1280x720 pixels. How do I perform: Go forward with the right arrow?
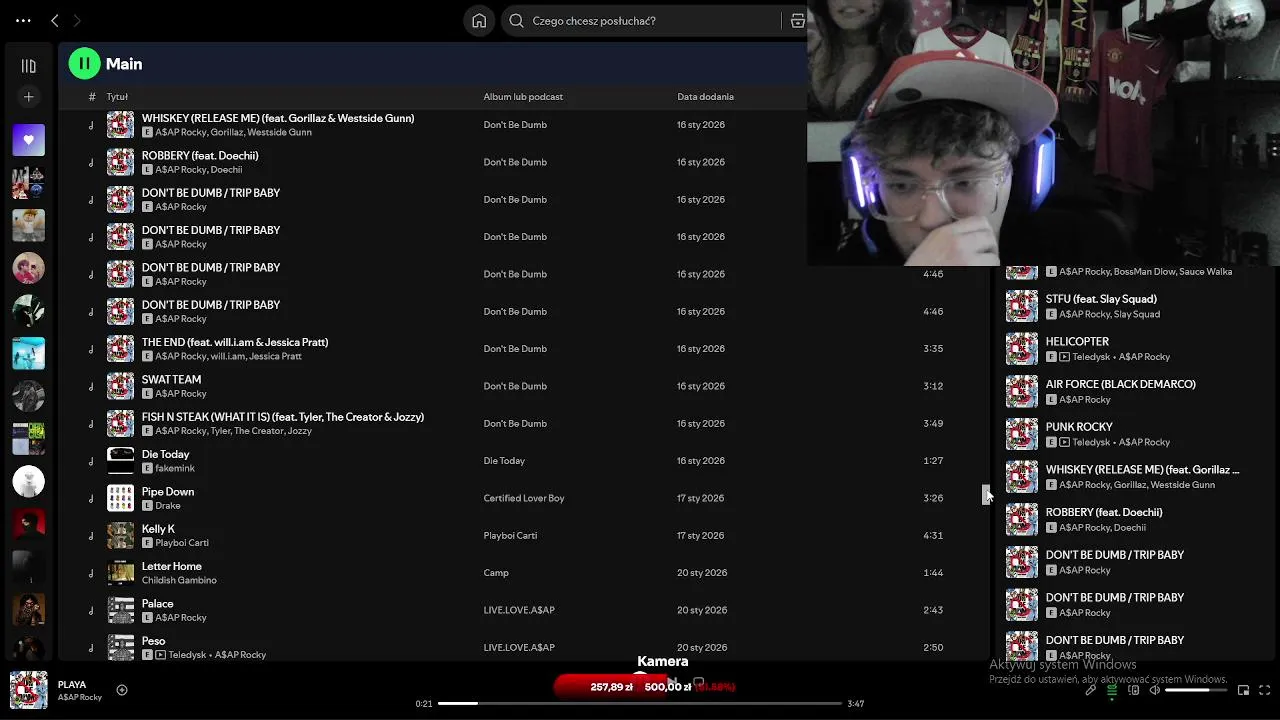tap(77, 20)
